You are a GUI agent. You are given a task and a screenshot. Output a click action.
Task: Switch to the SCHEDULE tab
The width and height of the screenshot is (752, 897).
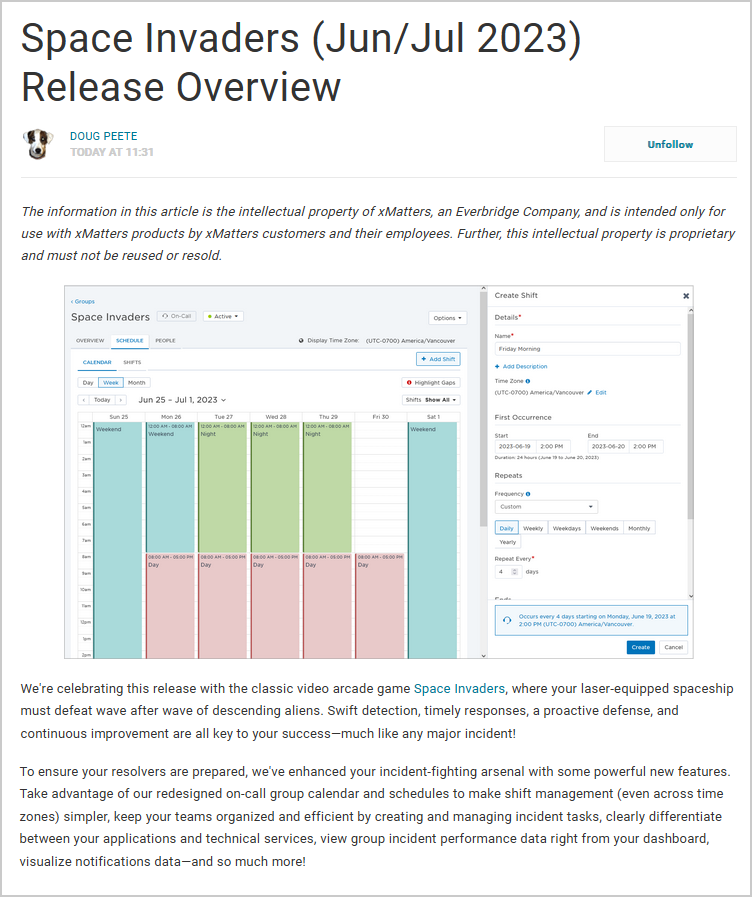[x=130, y=340]
